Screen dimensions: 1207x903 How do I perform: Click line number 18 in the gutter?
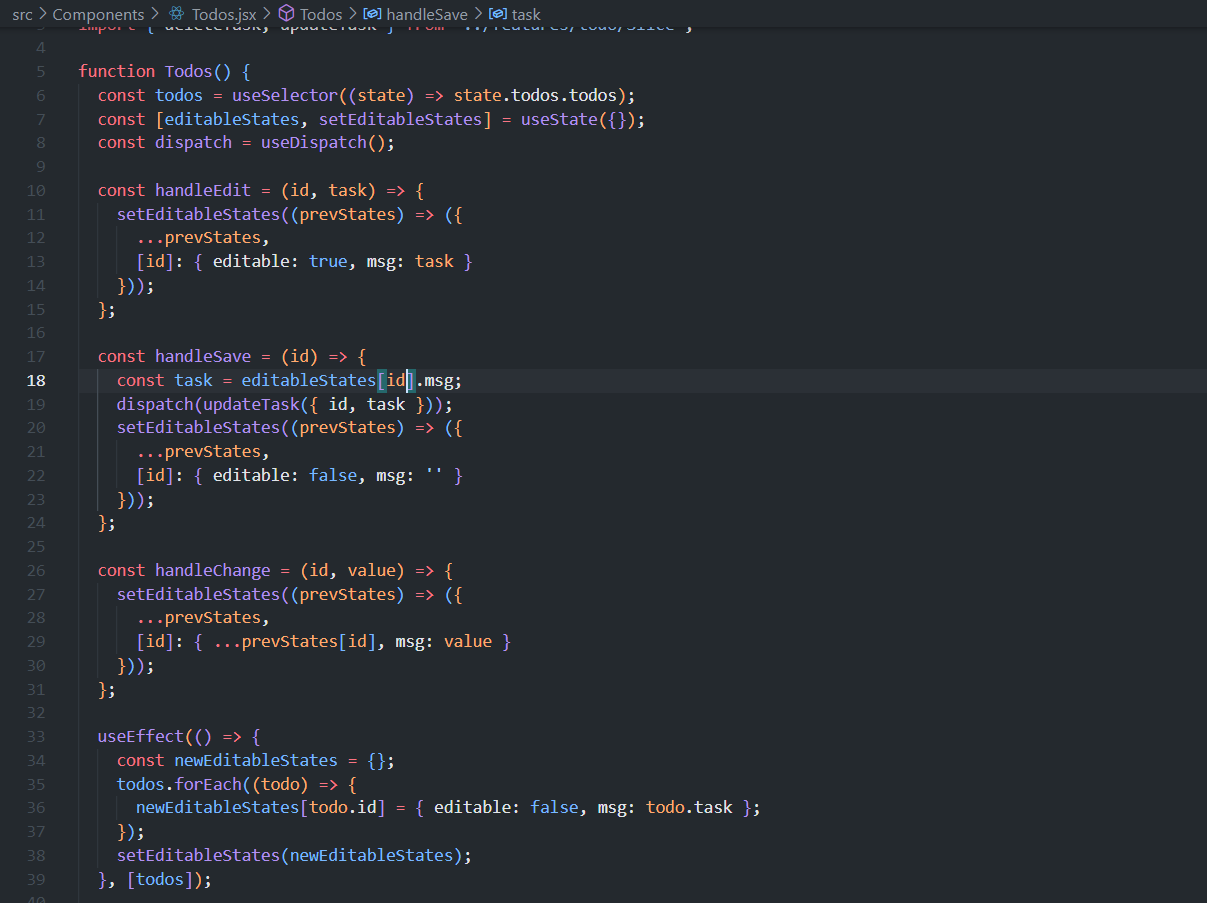click(36, 380)
